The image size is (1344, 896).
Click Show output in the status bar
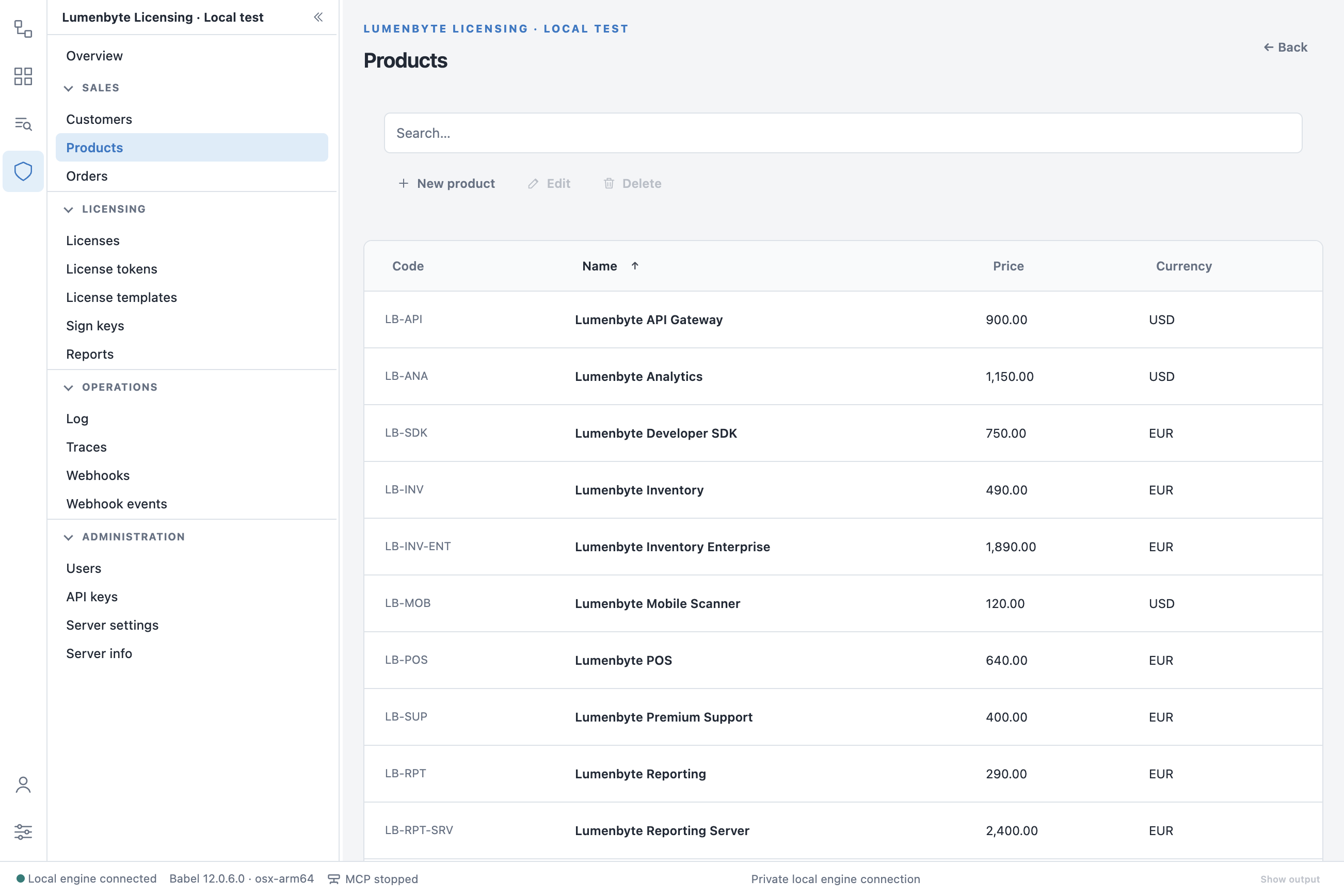pos(1290,879)
